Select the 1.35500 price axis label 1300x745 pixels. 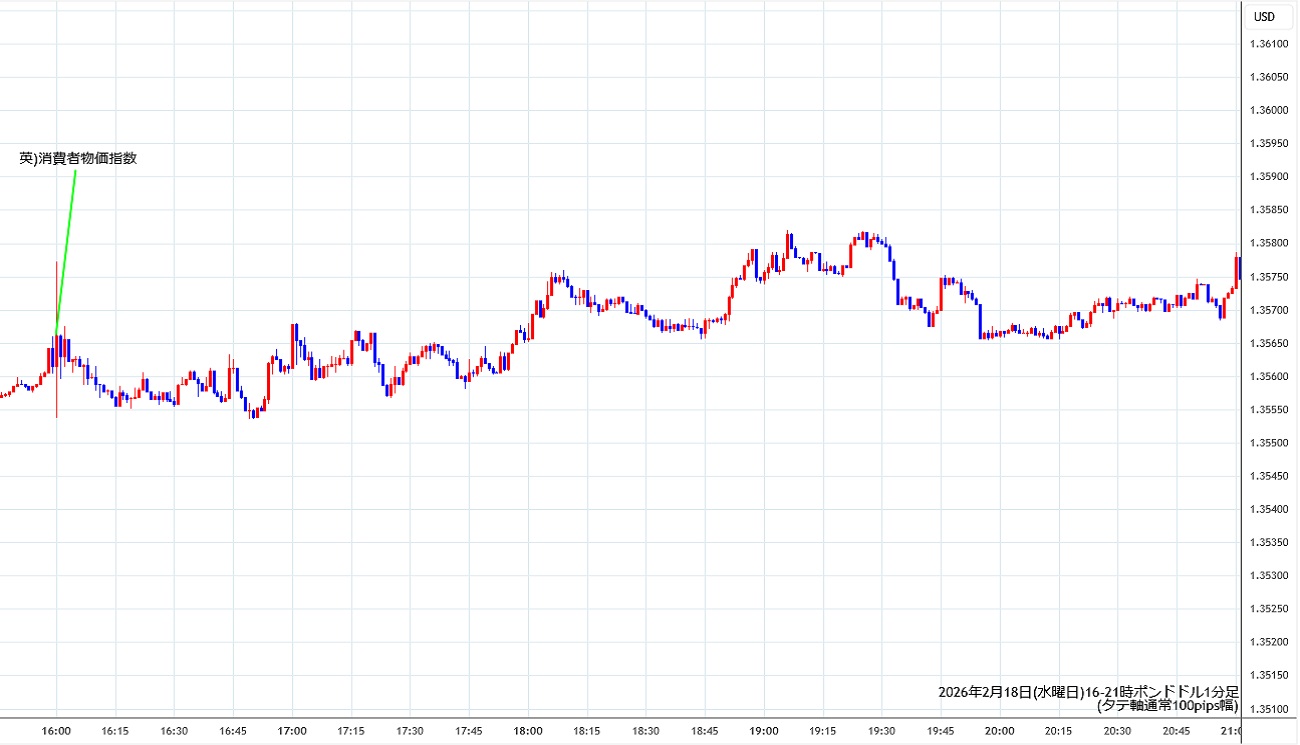click(x=1269, y=443)
